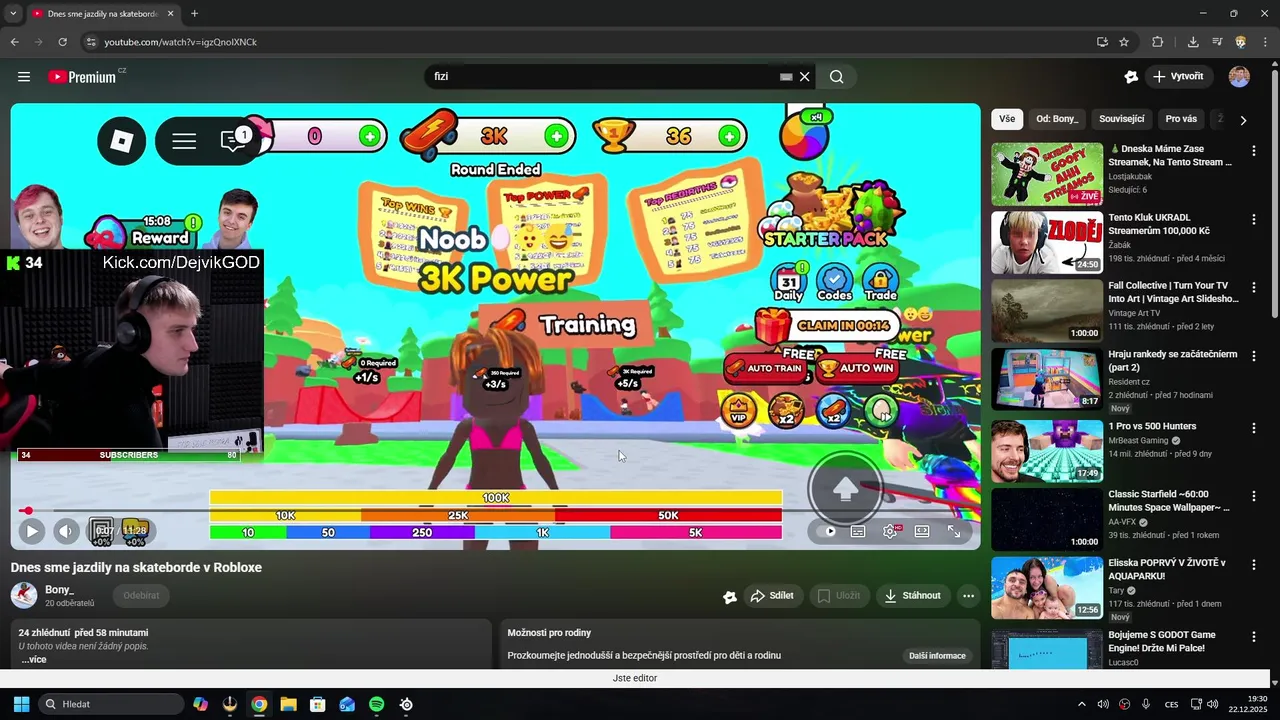This screenshot has width=1280, height=720.
Task: Open the YouTube guide hamburger menu
Action: click(x=24, y=77)
